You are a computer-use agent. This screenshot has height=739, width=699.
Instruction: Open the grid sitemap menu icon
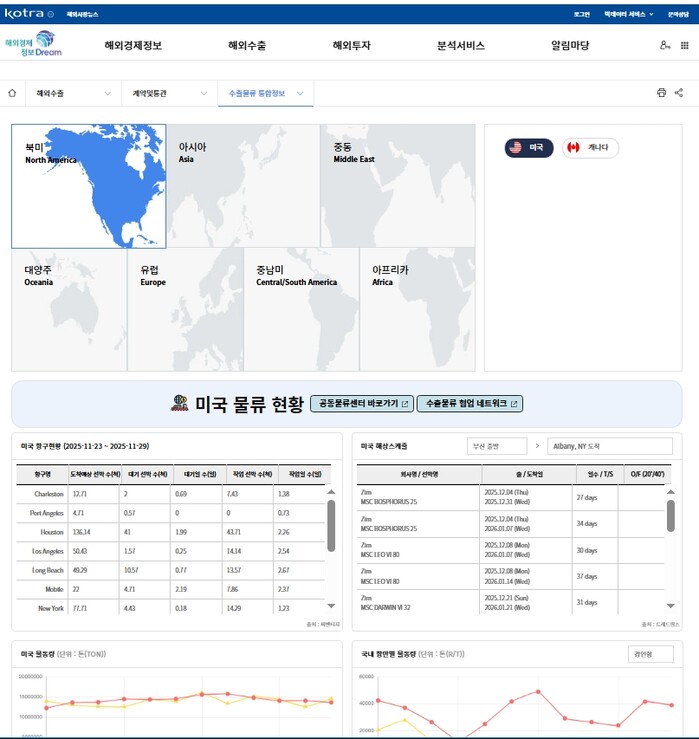point(685,45)
